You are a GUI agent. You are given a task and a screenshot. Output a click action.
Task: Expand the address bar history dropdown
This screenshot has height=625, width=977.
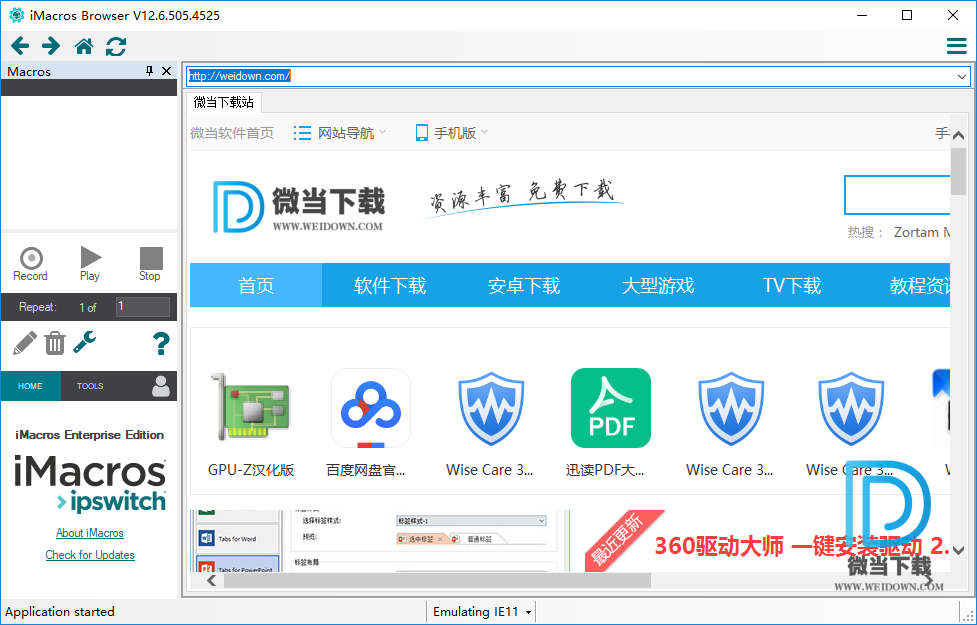(962, 77)
